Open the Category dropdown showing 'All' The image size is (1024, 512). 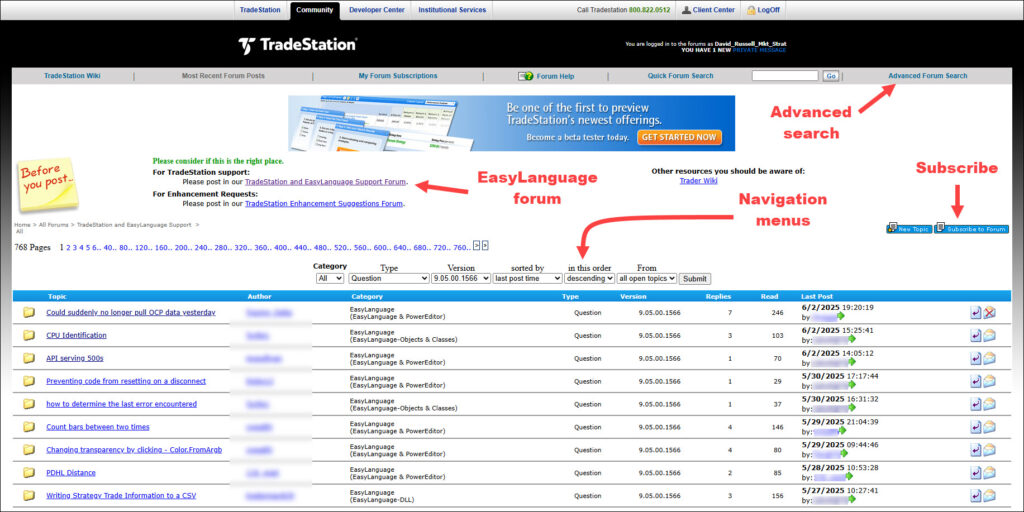tap(330, 278)
